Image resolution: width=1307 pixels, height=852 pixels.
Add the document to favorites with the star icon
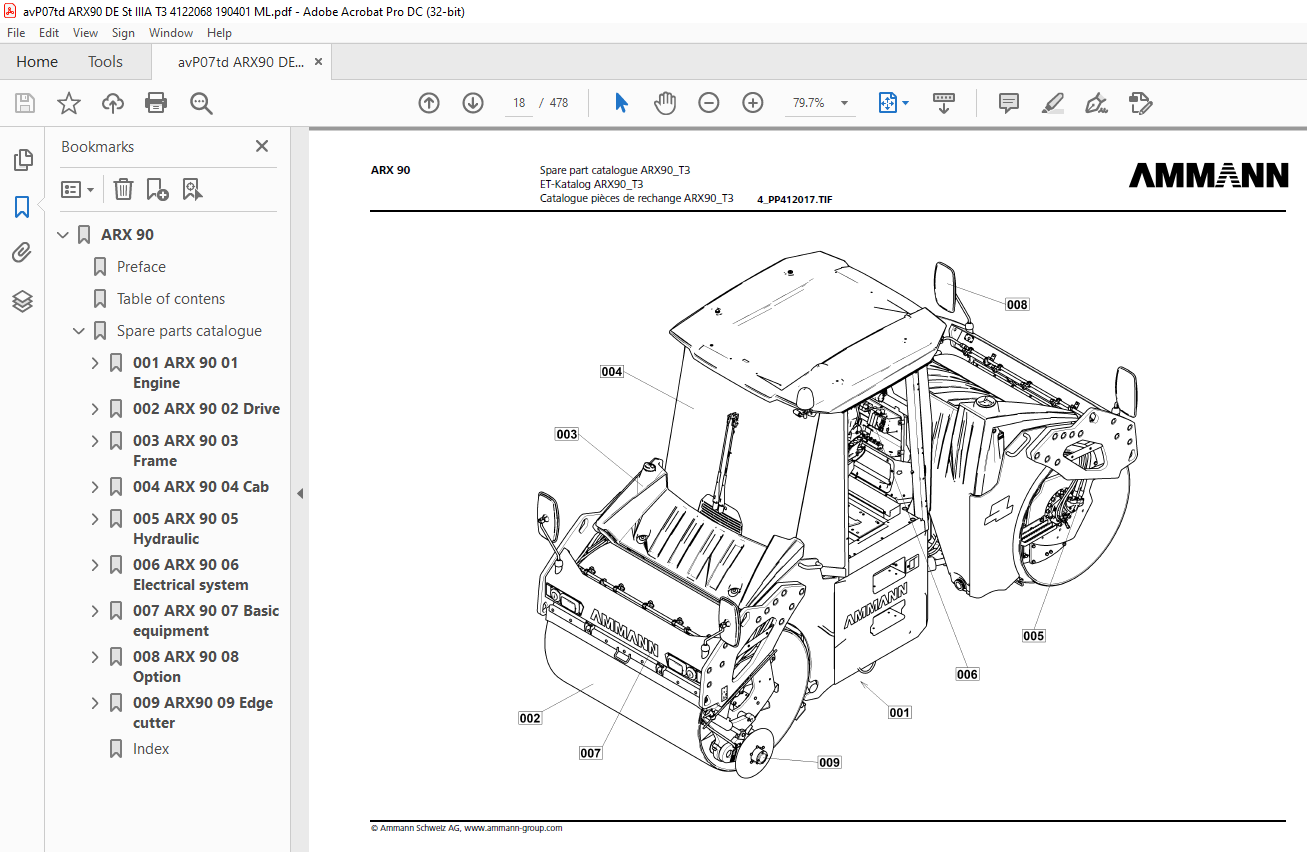(x=69, y=103)
